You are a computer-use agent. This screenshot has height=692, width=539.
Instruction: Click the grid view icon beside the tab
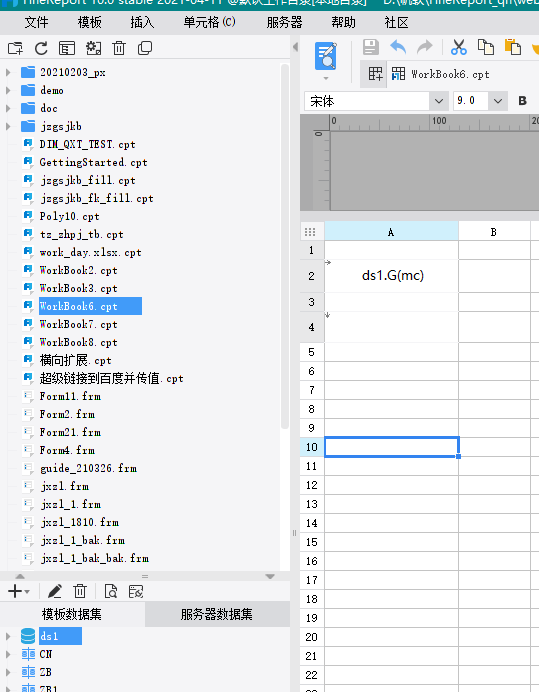coord(375,74)
